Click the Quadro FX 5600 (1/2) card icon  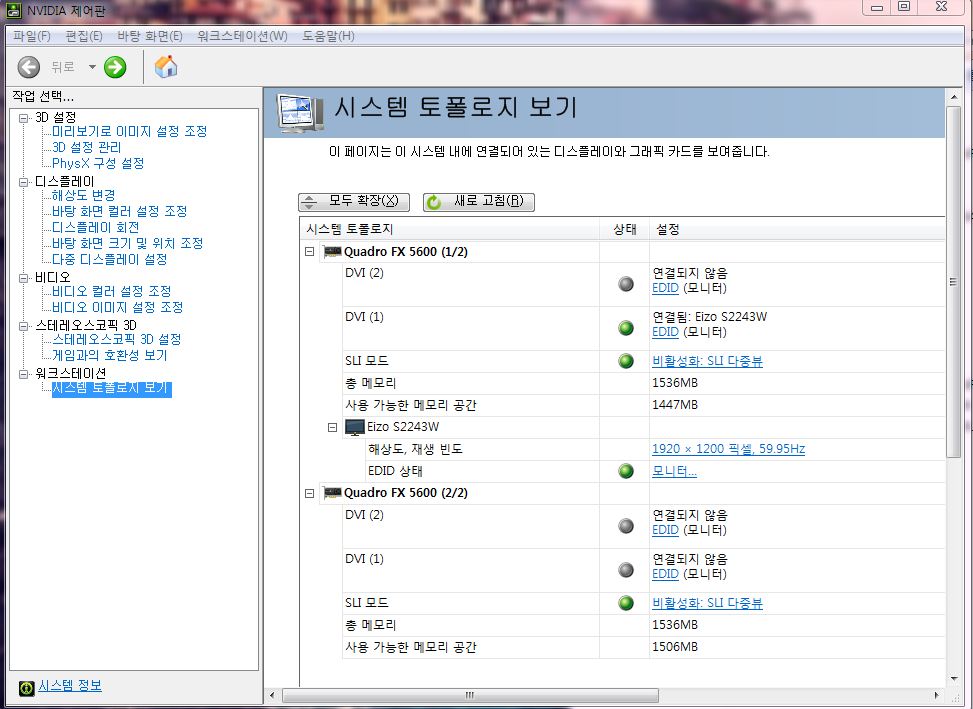[333, 252]
